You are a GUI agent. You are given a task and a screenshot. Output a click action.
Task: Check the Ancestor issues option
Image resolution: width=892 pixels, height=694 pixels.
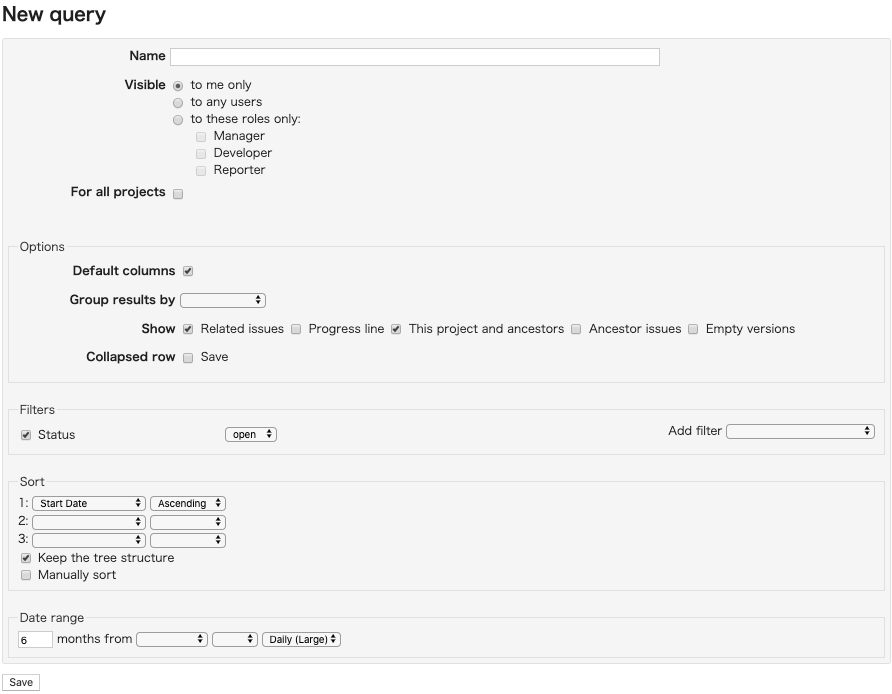pos(576,329)
